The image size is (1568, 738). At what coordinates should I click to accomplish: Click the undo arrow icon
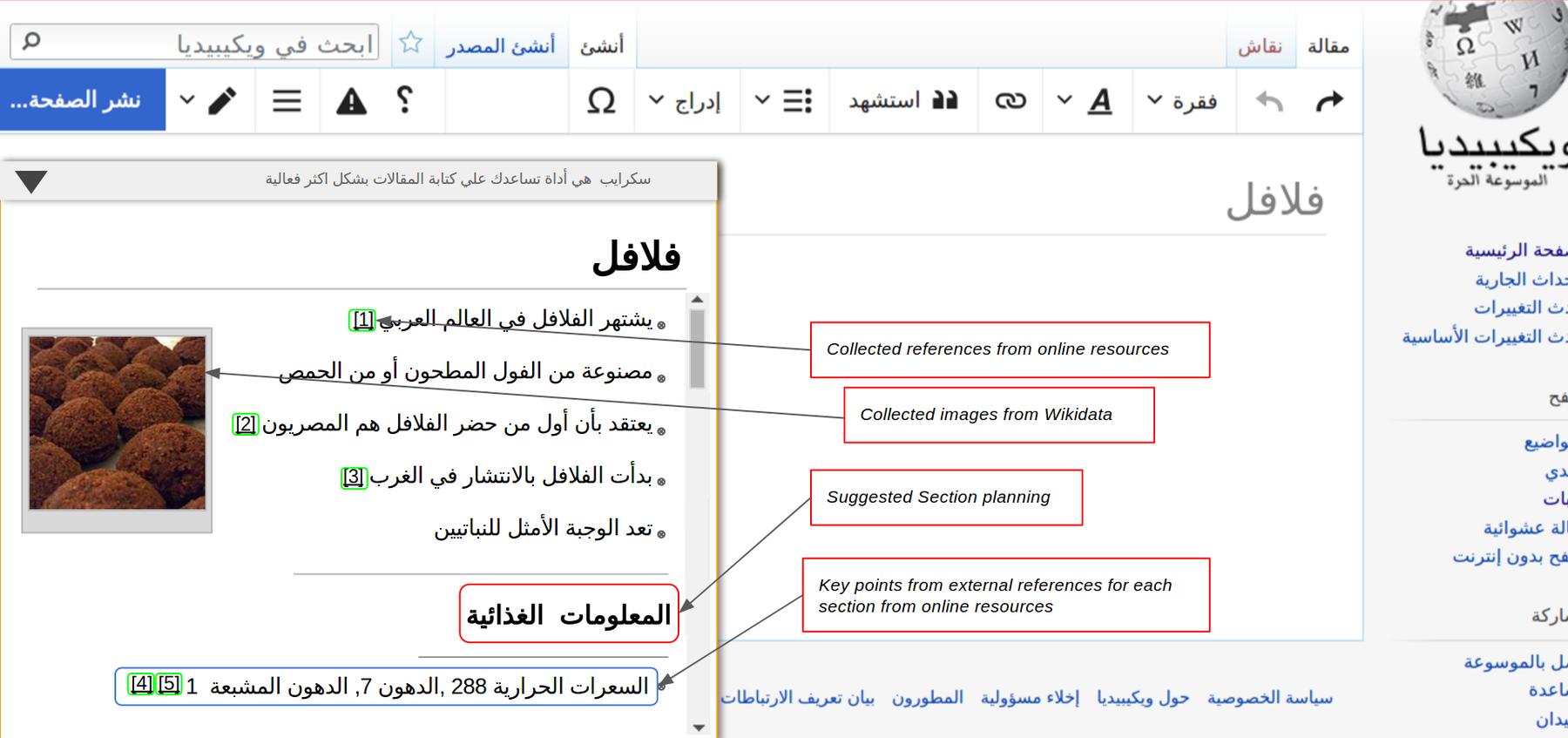click(x=1269, y=101)
